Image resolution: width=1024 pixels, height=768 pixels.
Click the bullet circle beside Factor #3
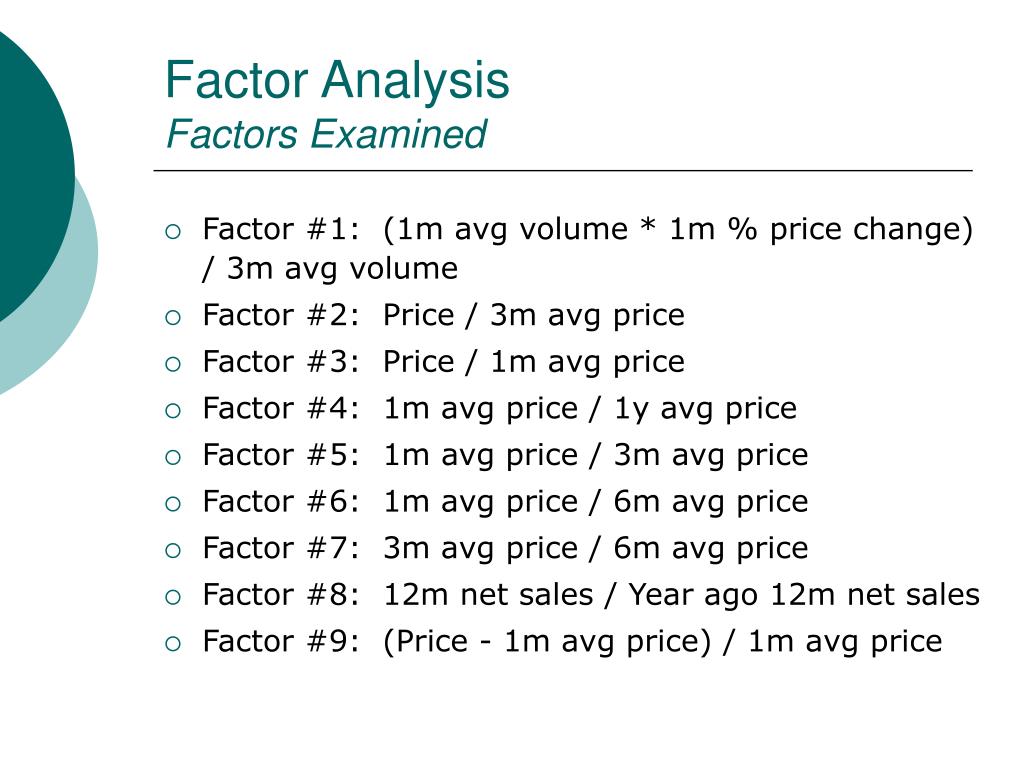(x=173, y=364)
